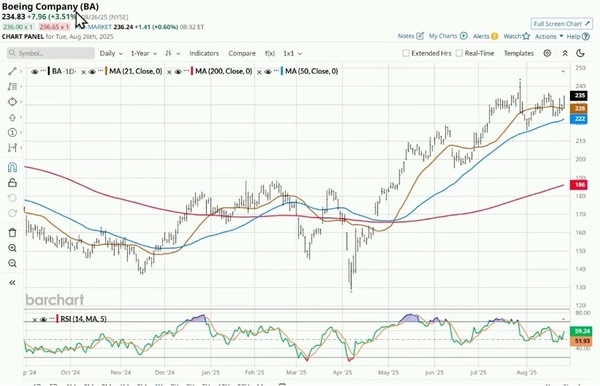Click the brown MA 21 color swatch
This screenshot has height=386, width=600.
[x=106, y=71]
